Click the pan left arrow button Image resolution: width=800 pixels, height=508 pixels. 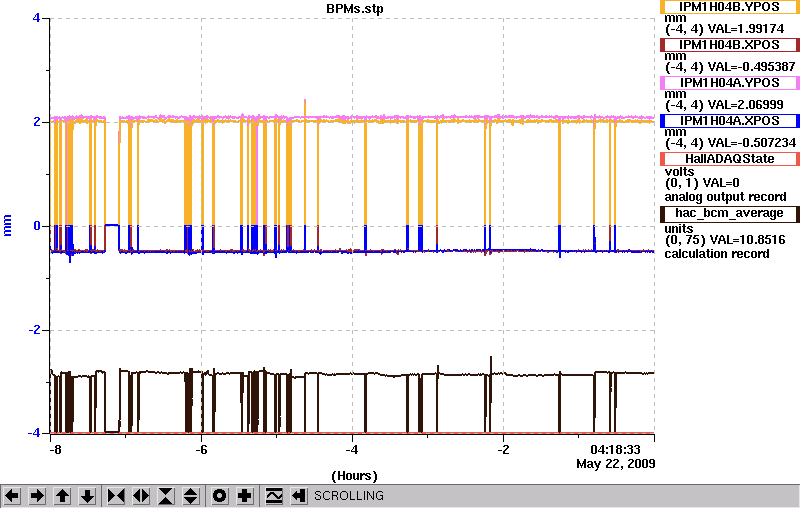tap(12, 496)
